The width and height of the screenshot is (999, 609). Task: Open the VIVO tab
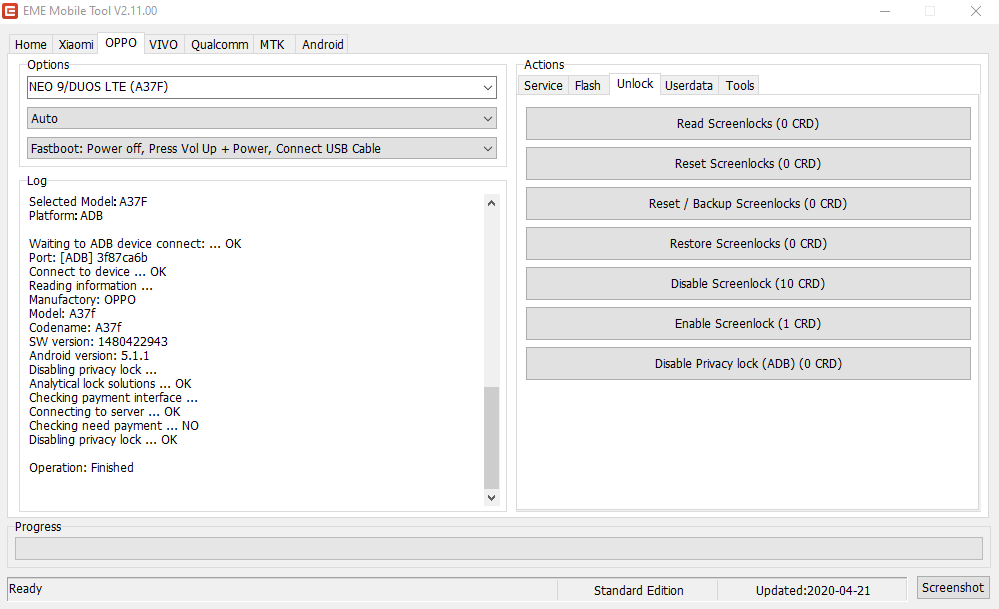(164, 45)
